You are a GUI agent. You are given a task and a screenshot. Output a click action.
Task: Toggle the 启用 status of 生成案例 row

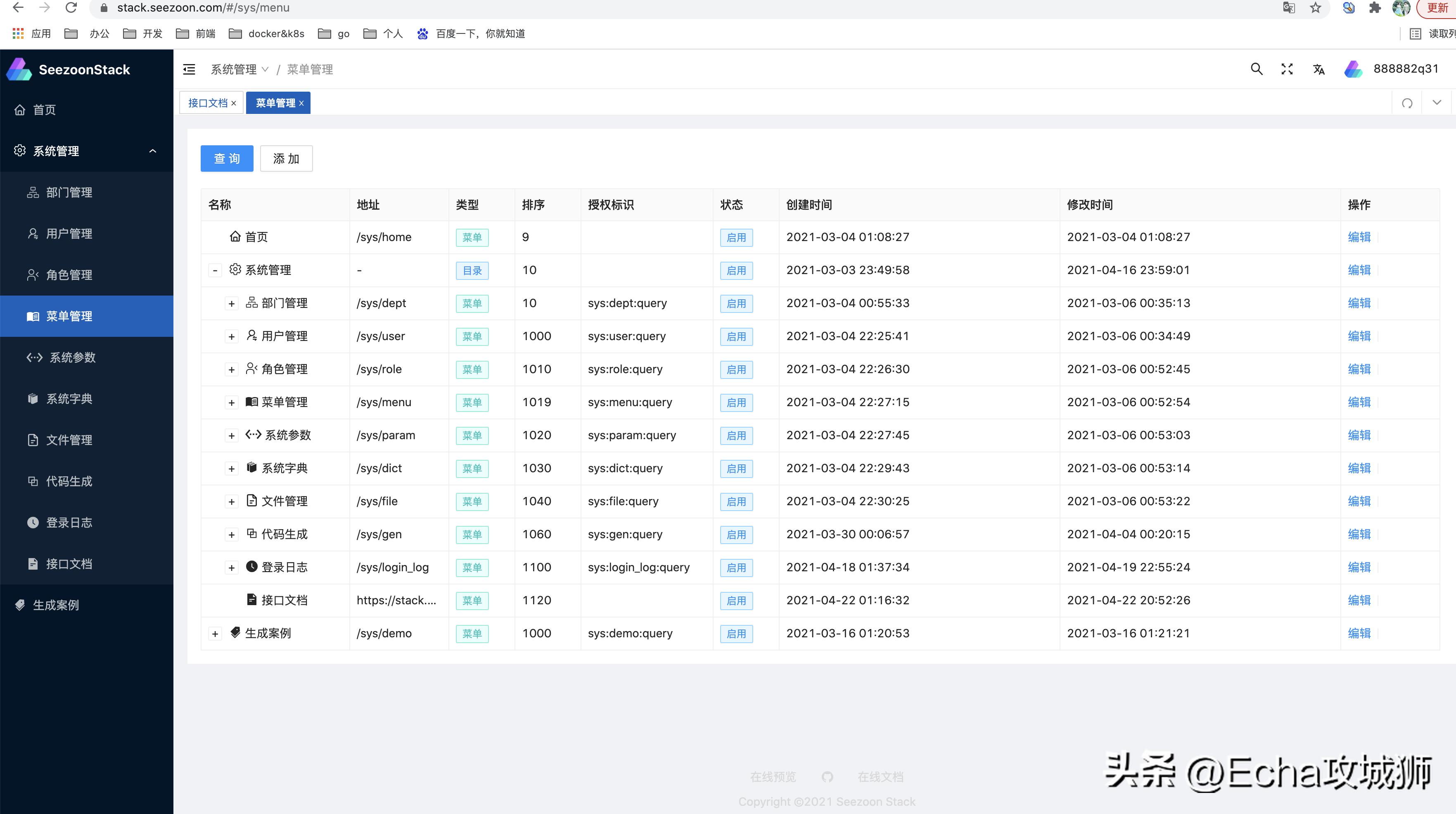click(737, 633)
